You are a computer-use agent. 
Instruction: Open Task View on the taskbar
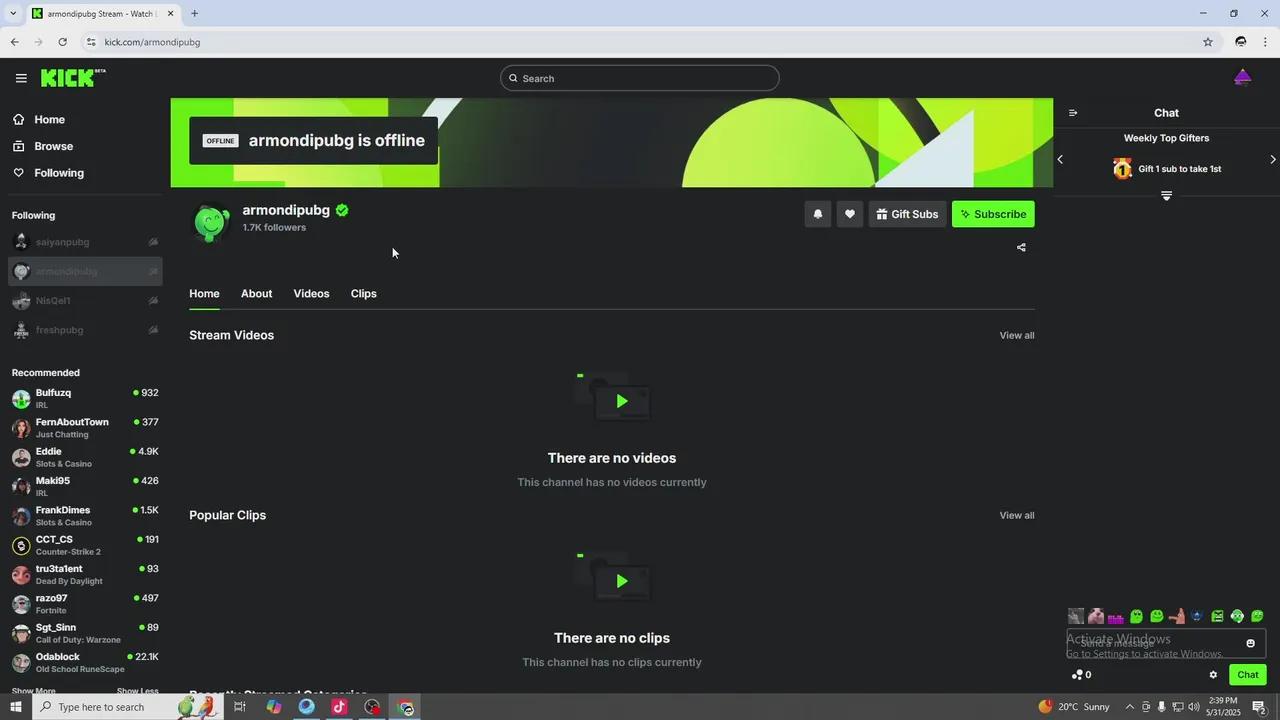240,707
